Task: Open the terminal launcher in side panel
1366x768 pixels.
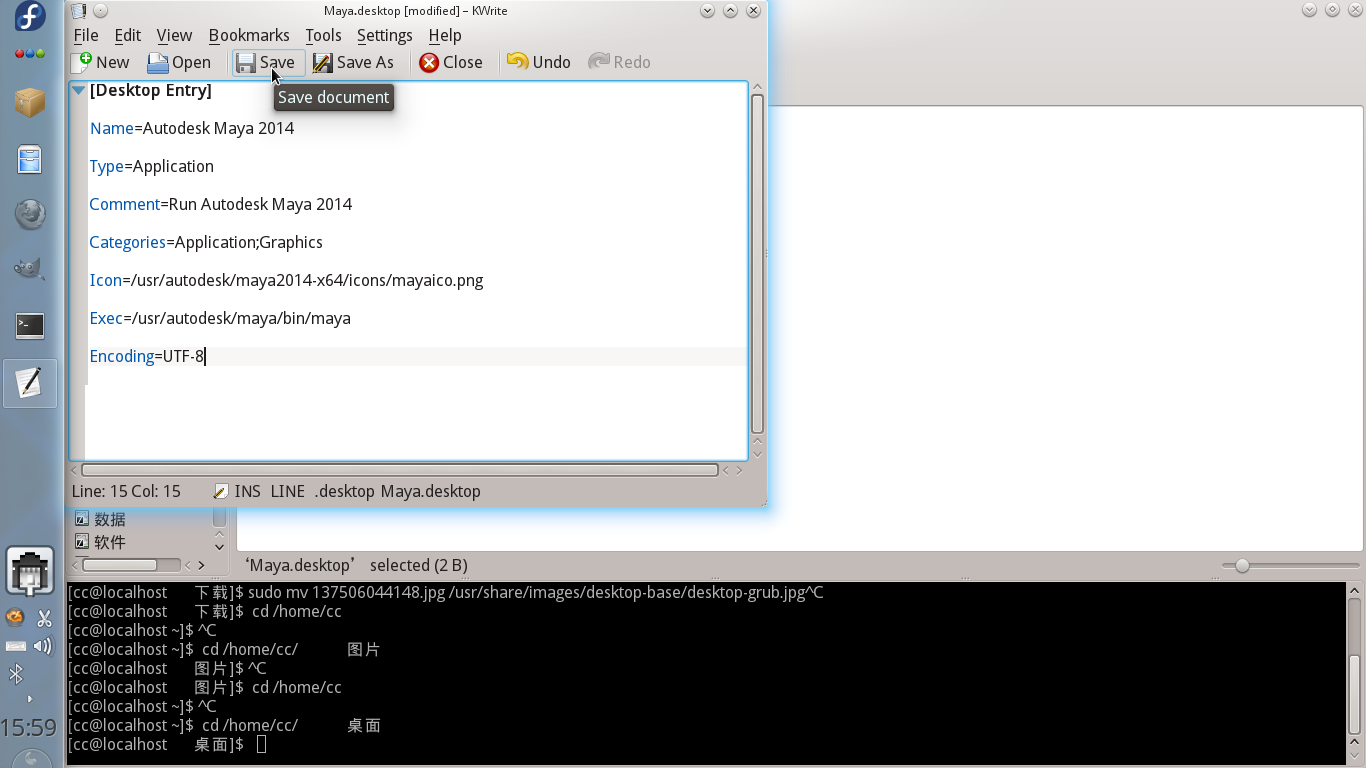Action: (30, 325)
